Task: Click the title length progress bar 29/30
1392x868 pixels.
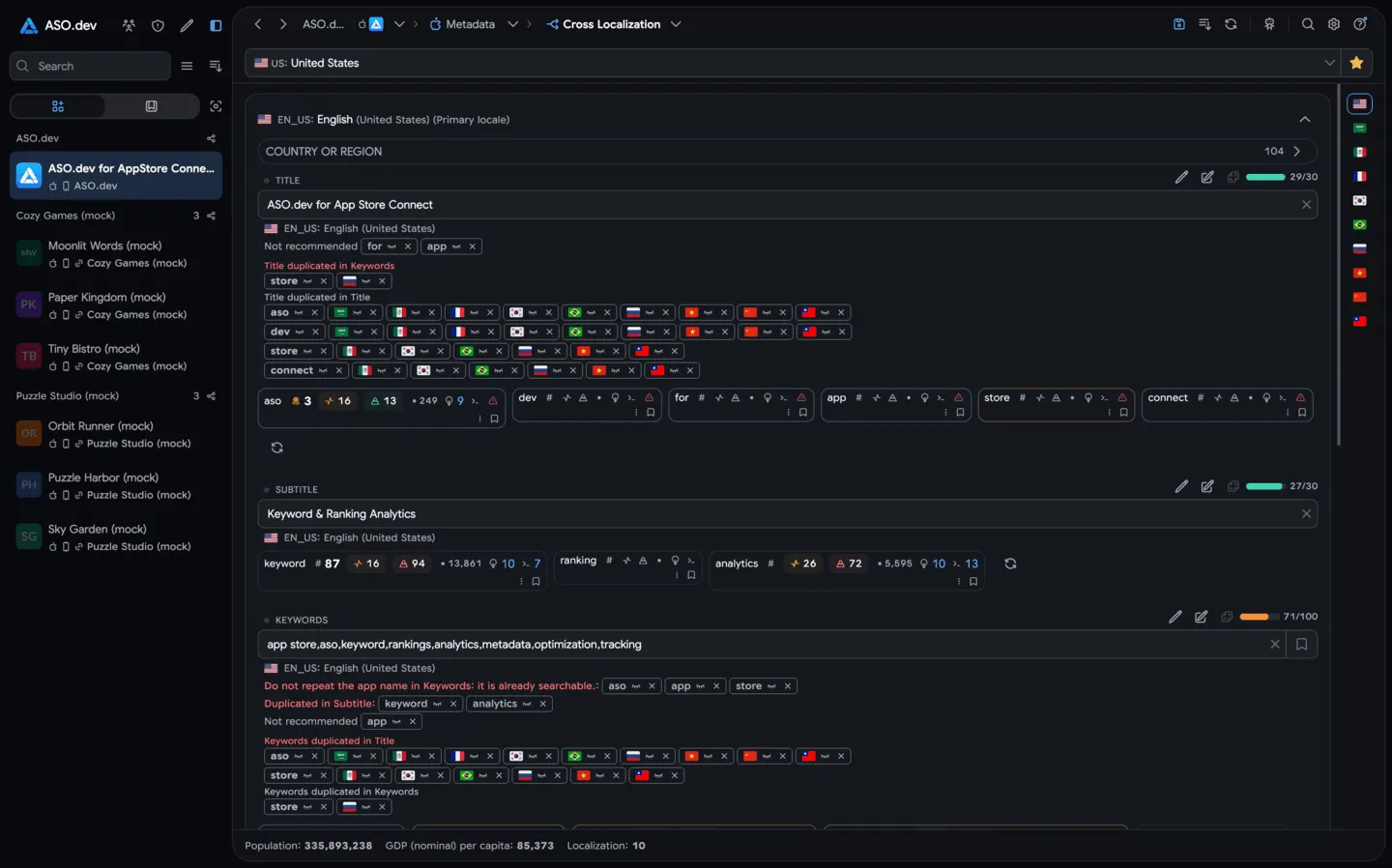Action: point(1264,177)
